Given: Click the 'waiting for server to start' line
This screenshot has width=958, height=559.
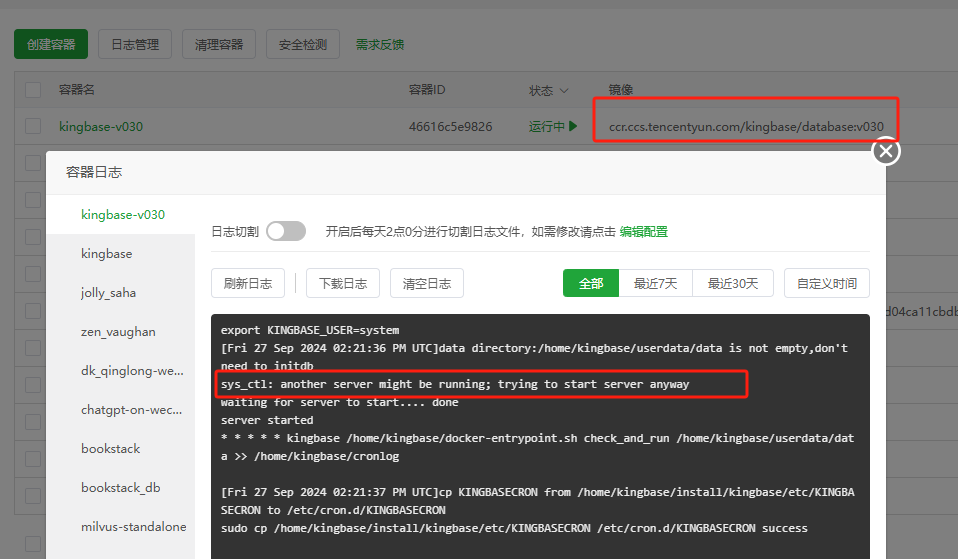Looking at the screenshot, I should 339,402.
